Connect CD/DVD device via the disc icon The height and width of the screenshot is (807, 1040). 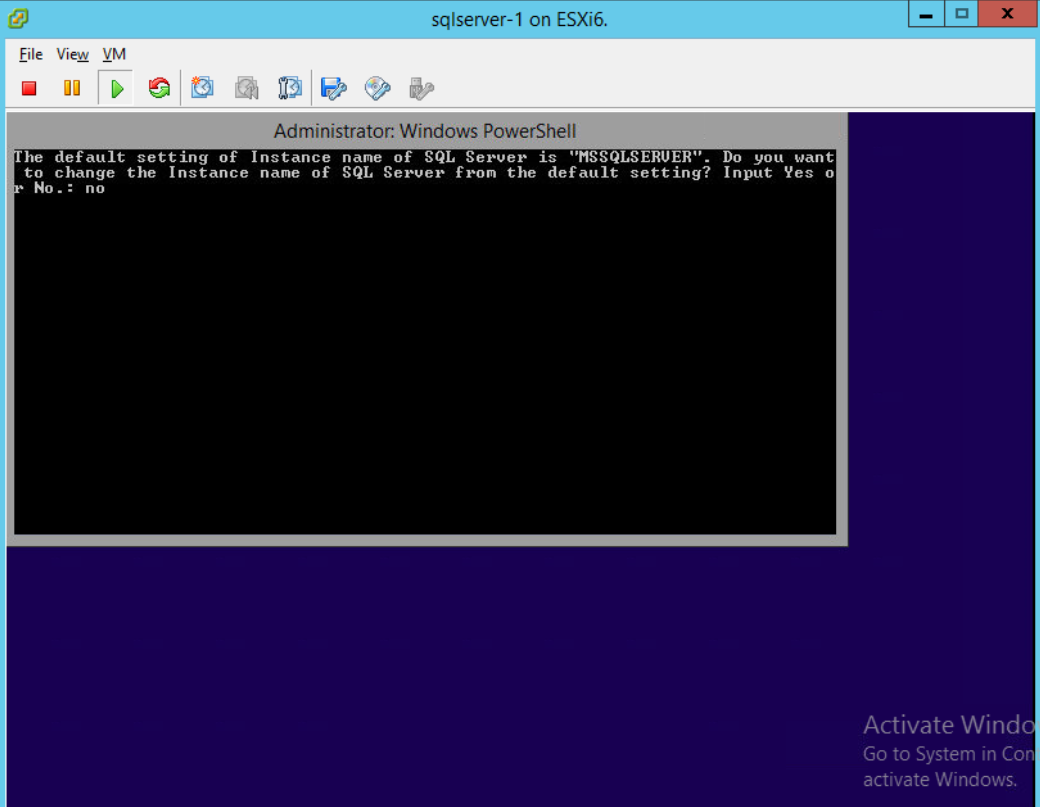(377, 88)
